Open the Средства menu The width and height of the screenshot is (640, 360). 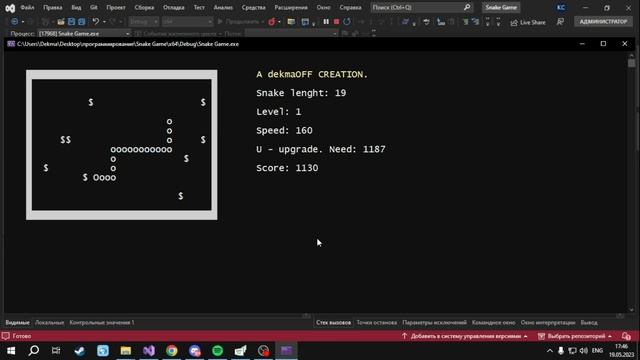click(x=253, y=7)
